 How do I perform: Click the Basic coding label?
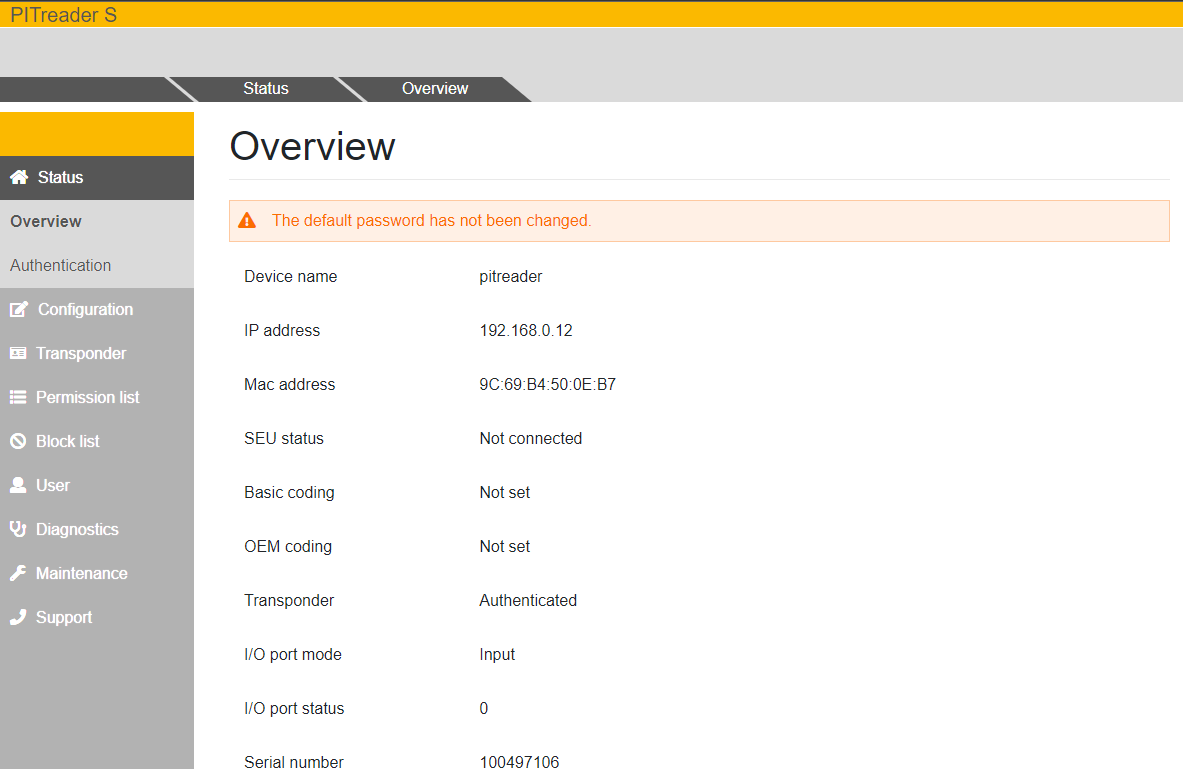289,493
